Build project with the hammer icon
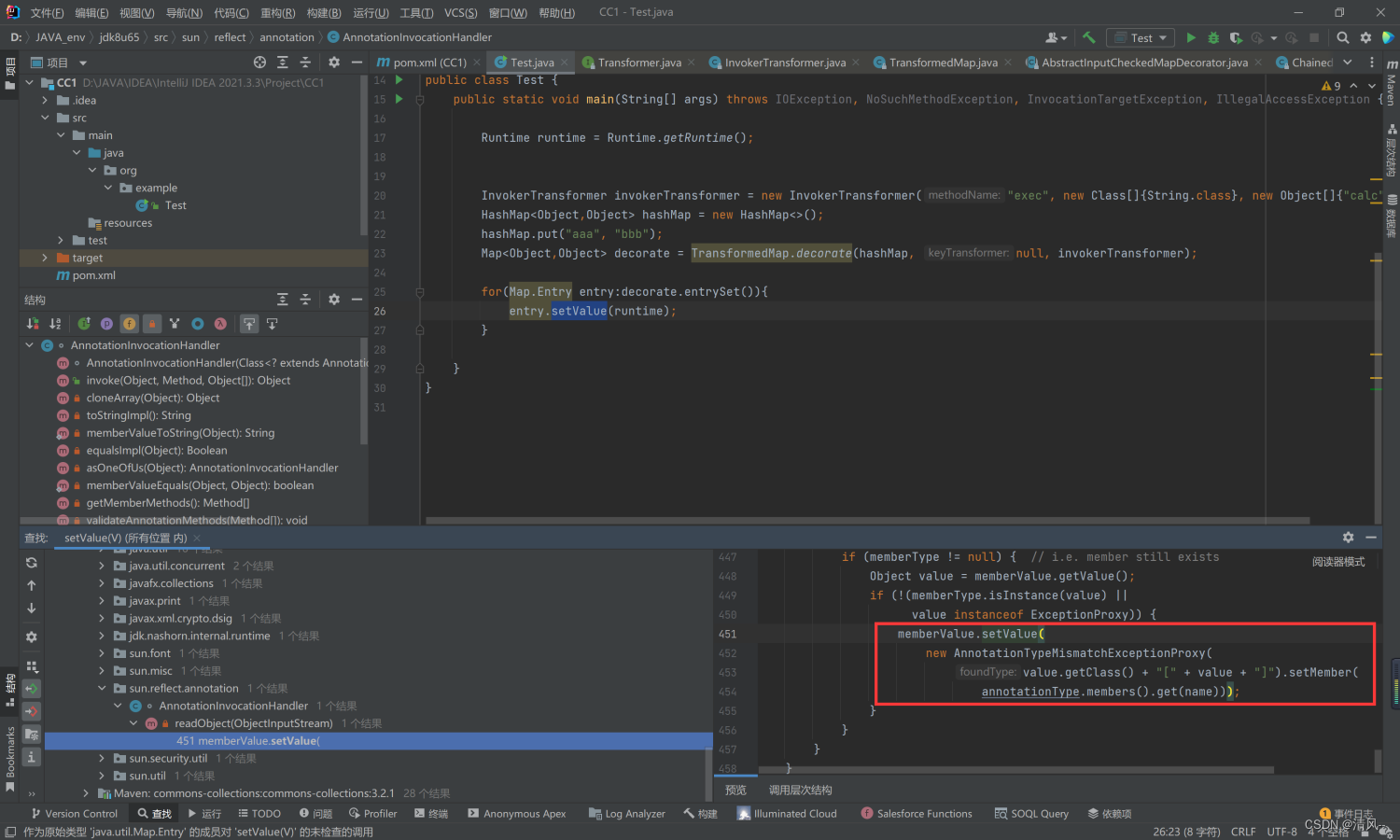This screenshot has width=1400, height=840. [1089, 37]
